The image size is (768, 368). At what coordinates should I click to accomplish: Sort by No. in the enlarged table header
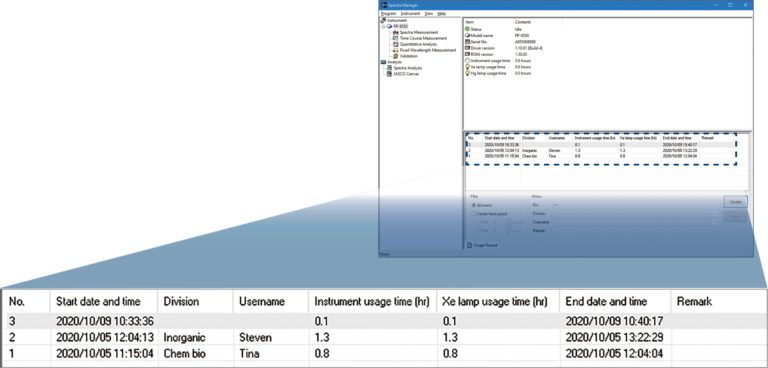tap(25, 301)
